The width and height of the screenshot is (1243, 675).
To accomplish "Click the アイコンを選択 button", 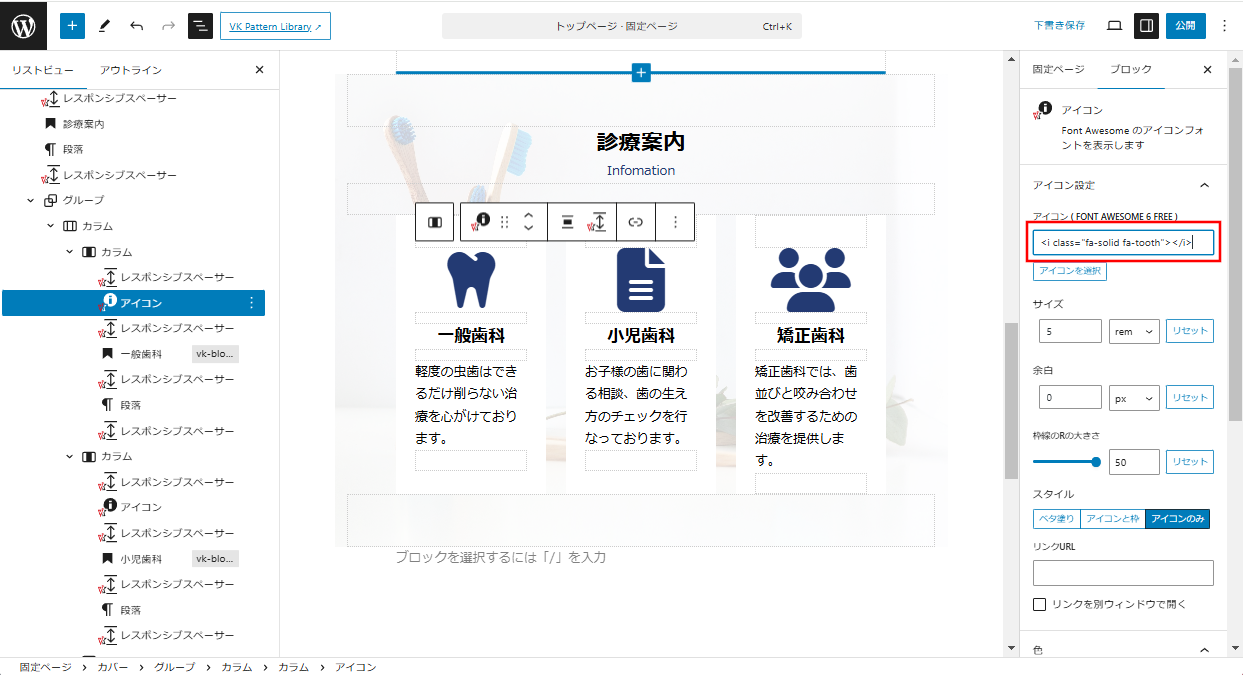I will (x=1069, y=271).
